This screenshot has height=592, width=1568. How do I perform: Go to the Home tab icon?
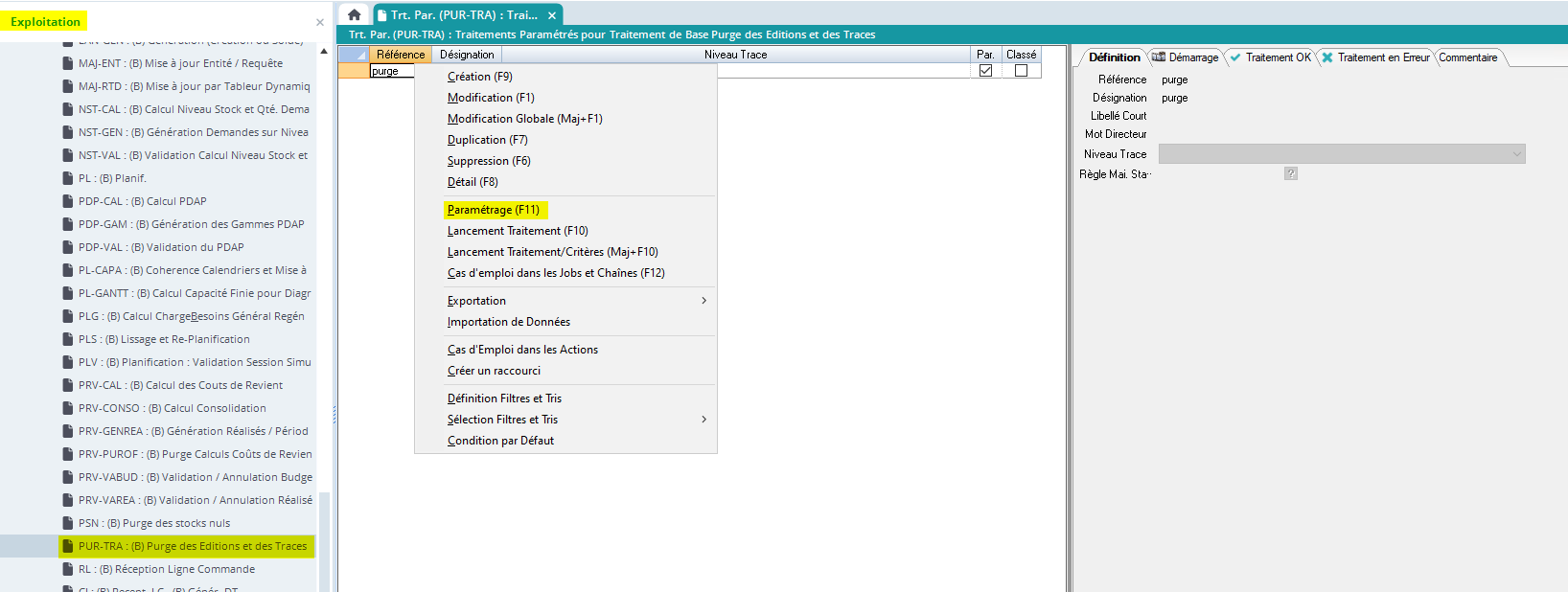[354, 14]
